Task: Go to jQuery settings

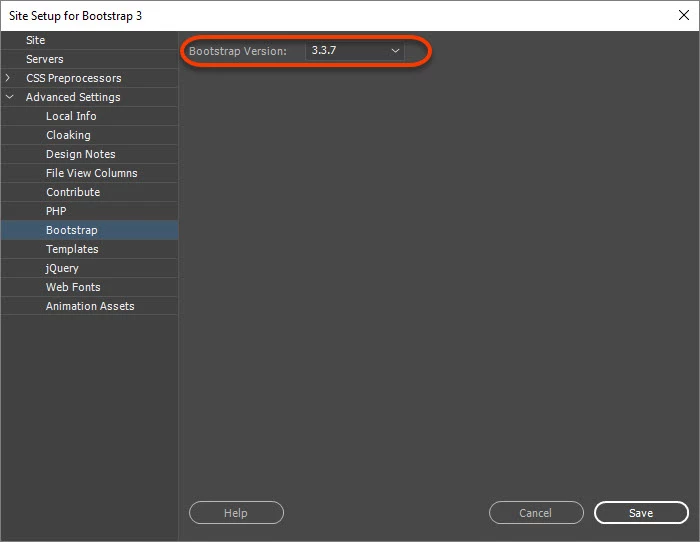Action: pos(89,268)
